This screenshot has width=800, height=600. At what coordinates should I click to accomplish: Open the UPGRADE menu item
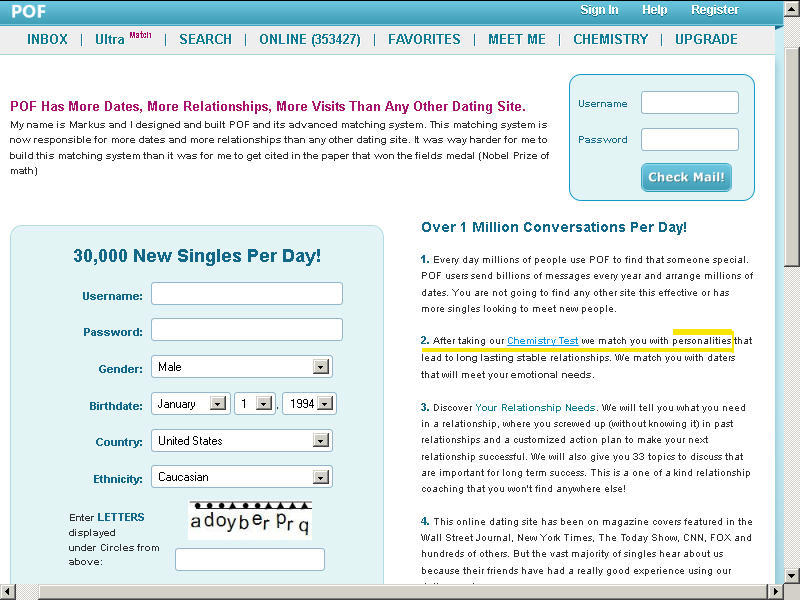pos(706,39)
